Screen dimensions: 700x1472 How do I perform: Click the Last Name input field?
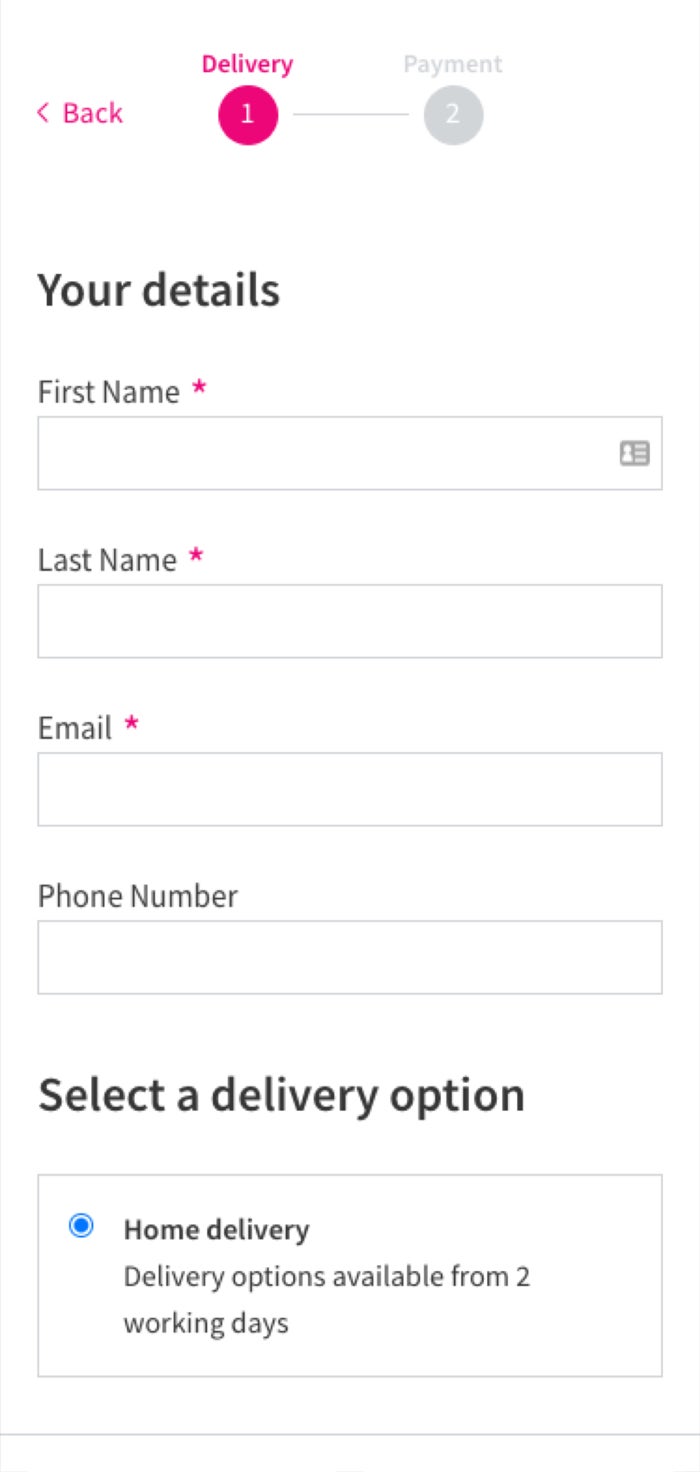click(349, 620)
